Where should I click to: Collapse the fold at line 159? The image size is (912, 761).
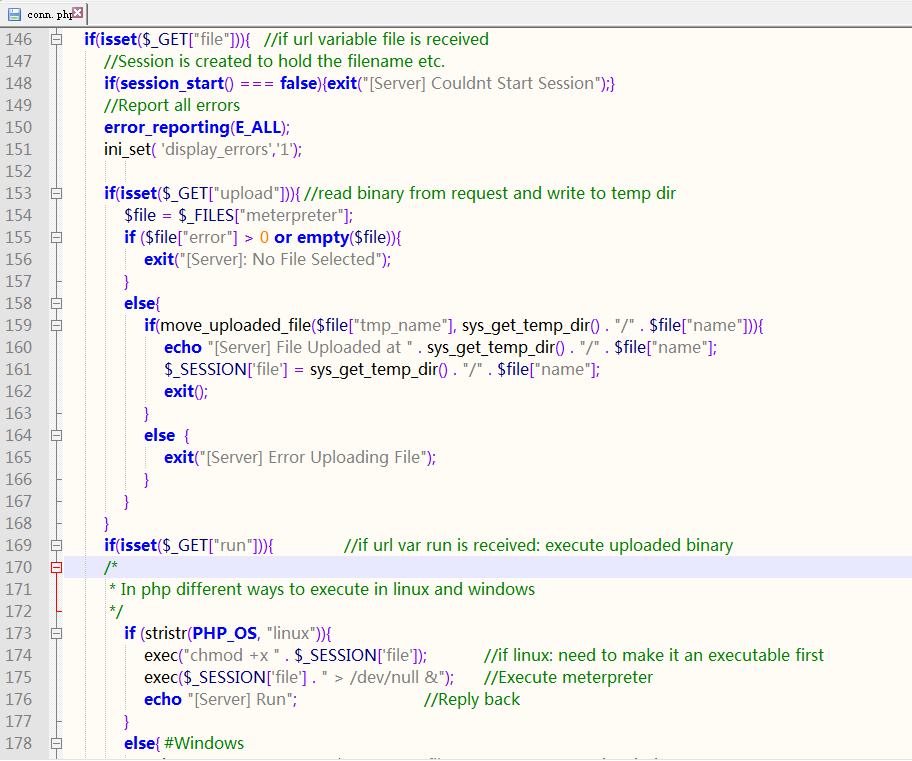point(56,326)
